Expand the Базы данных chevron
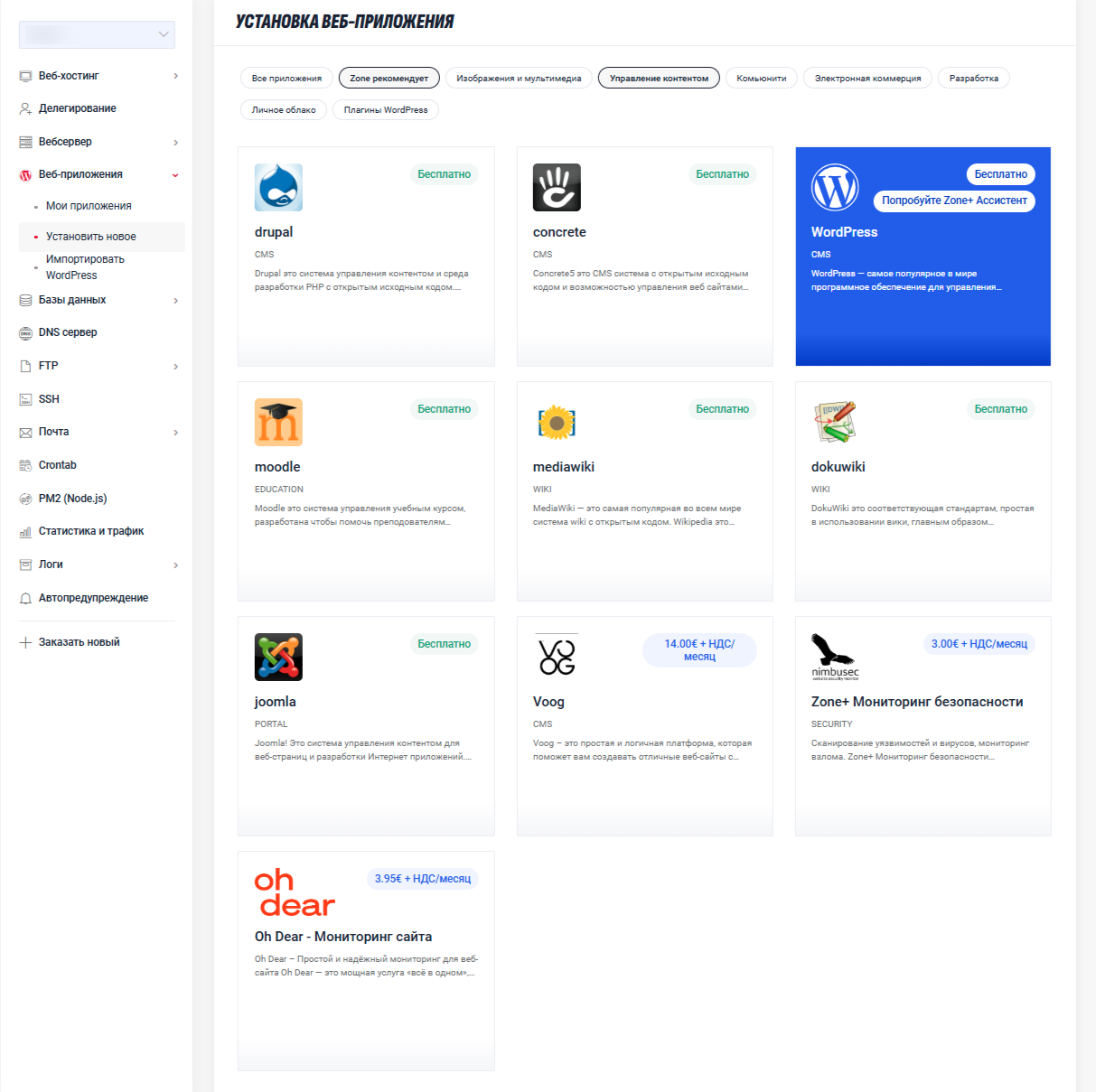 coord(175,300)
